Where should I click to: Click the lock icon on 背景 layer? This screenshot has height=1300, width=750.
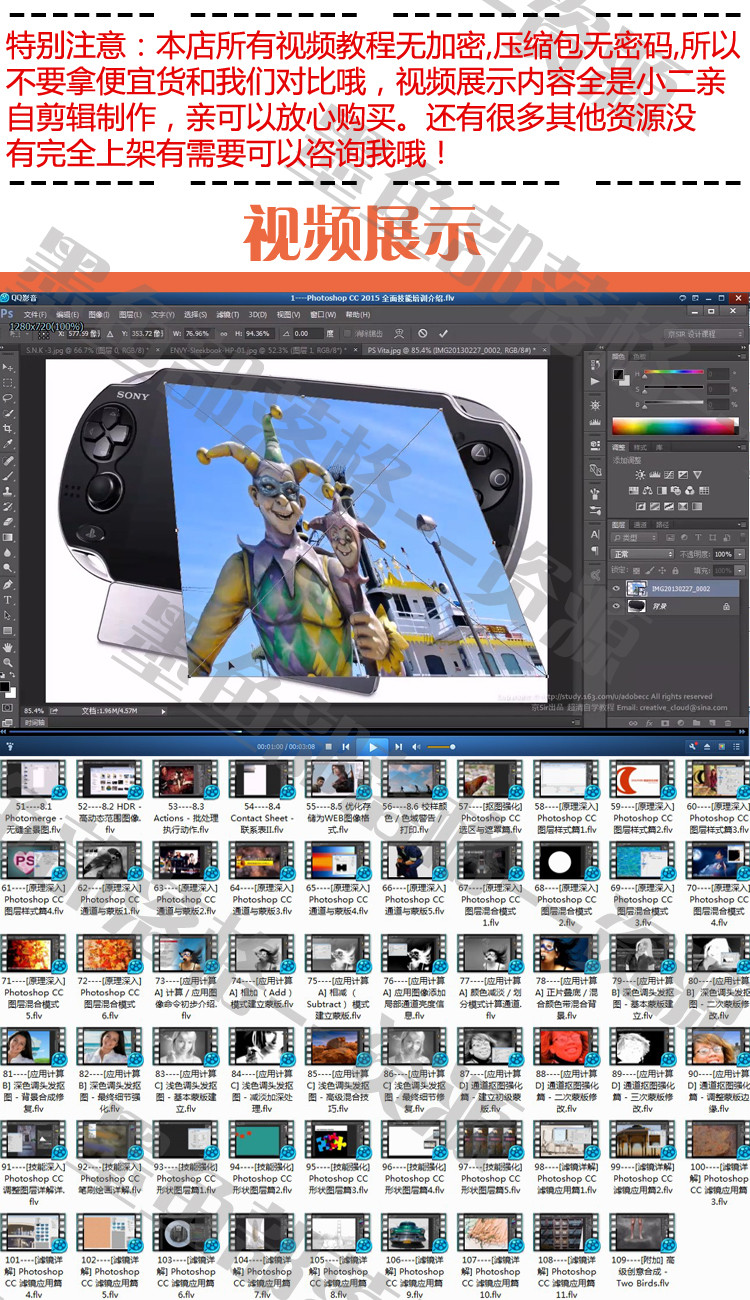[x=726, y=606]
